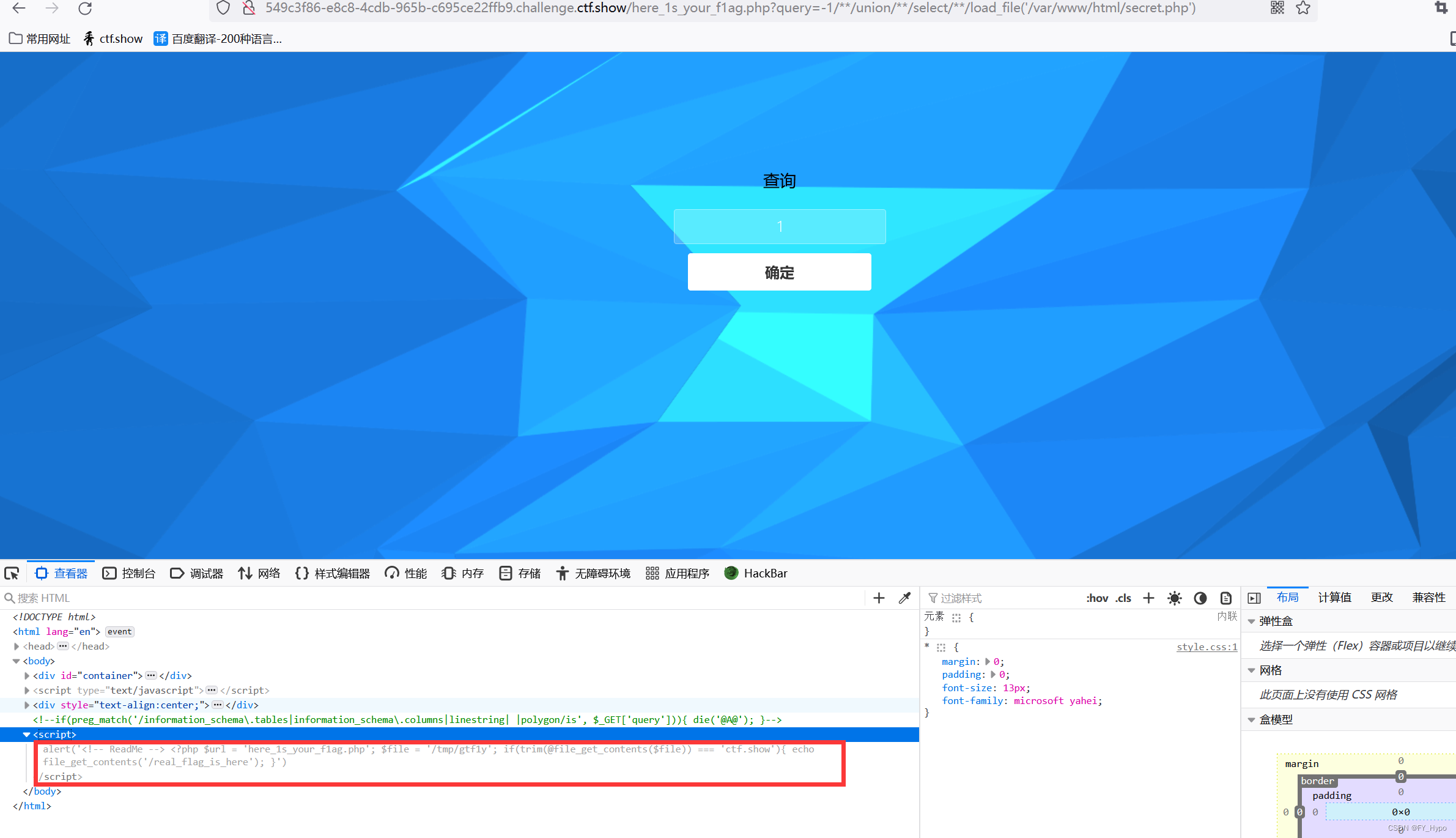Viewport: 1456px width, 838px height.
Task: Open the ctf.show bookmark
Action: coord(113,39)
